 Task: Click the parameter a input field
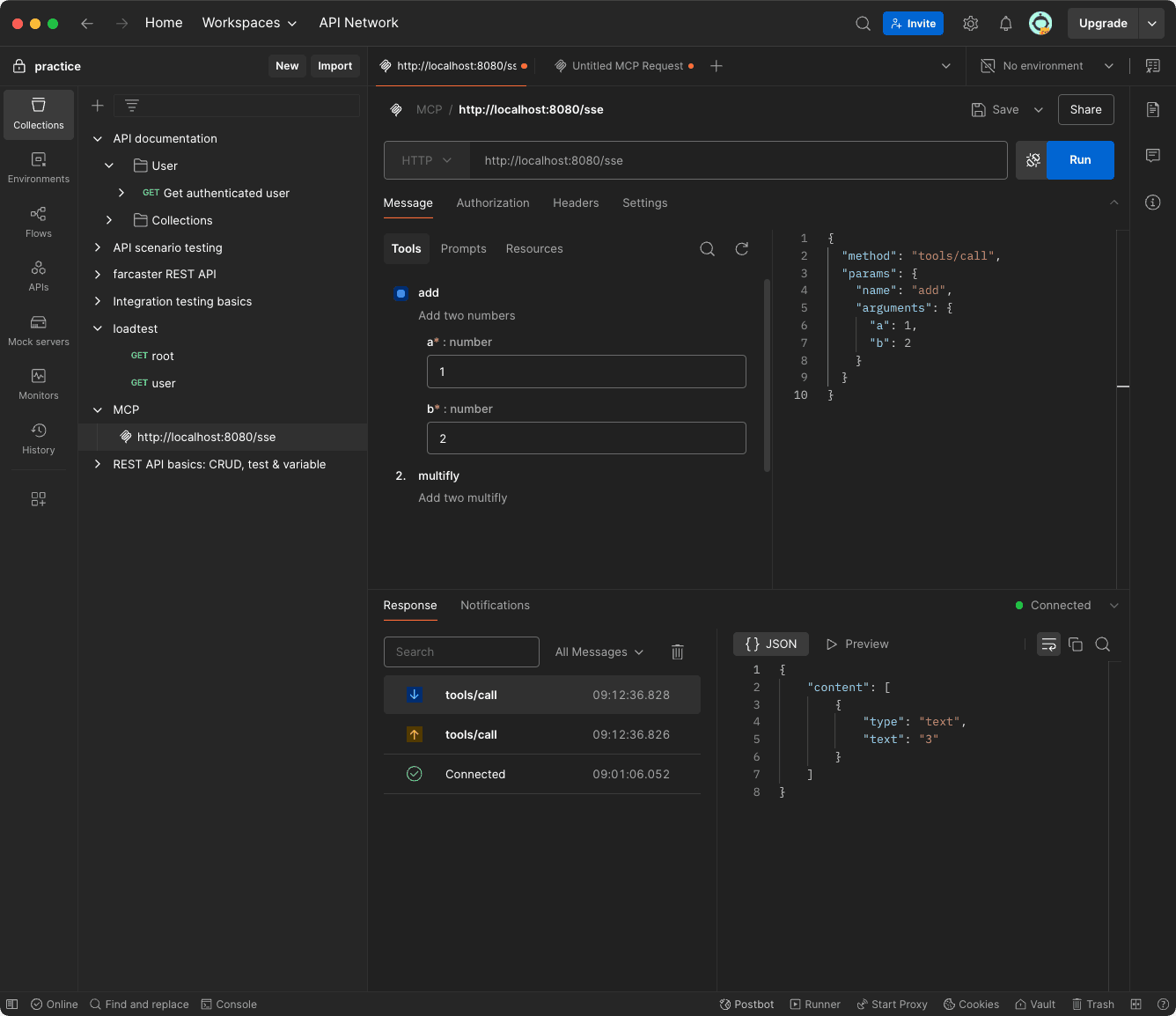coord(586,372)
